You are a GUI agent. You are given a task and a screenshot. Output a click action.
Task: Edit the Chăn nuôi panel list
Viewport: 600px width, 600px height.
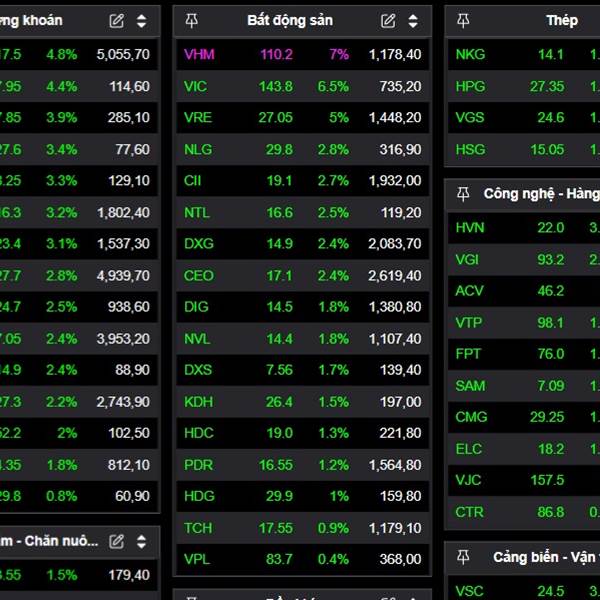coord(117,541)
